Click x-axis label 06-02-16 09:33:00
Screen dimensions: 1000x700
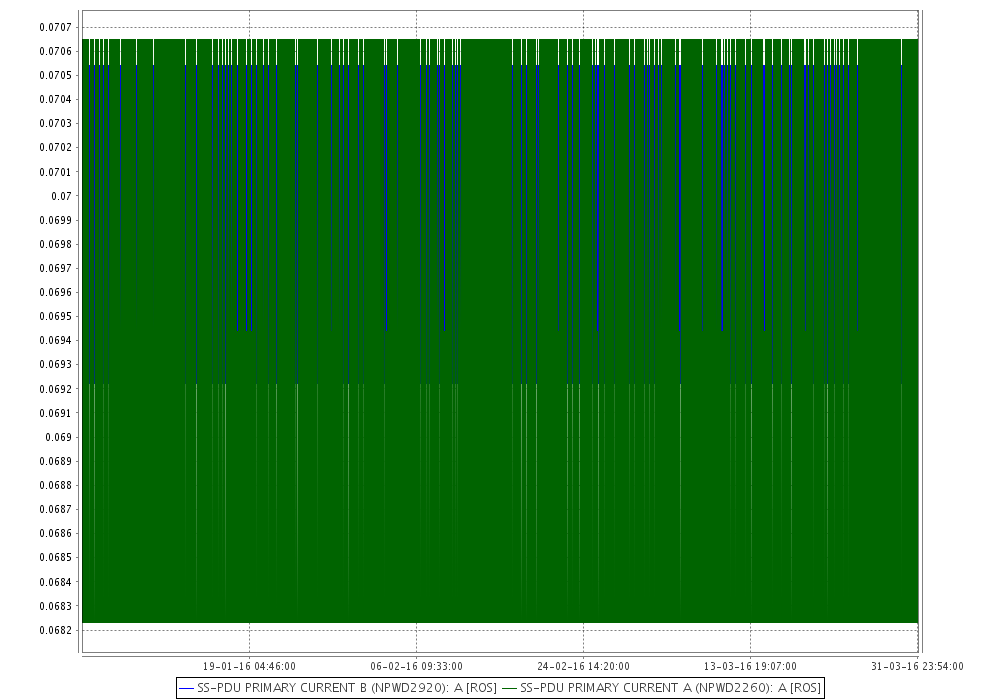pyautogui.click(x=416, y=666)
